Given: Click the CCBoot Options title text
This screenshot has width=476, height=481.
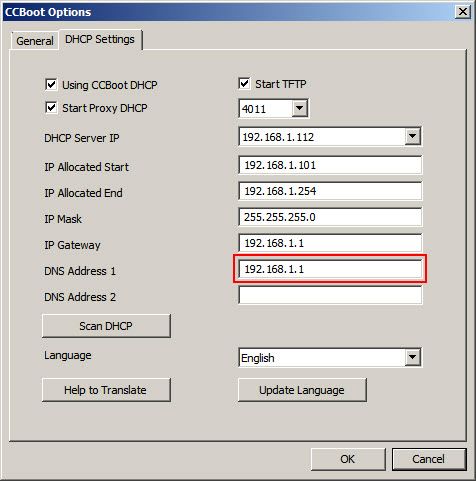Looking at the screenshot, I should pos(48,12).
